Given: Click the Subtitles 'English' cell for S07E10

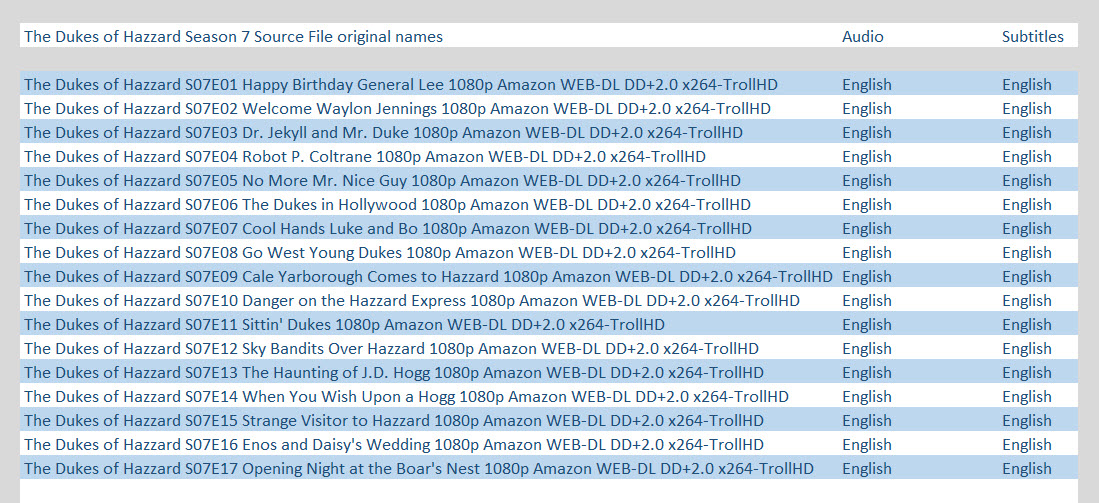Looking at the screenshot, I should (x=1027, y=301).
